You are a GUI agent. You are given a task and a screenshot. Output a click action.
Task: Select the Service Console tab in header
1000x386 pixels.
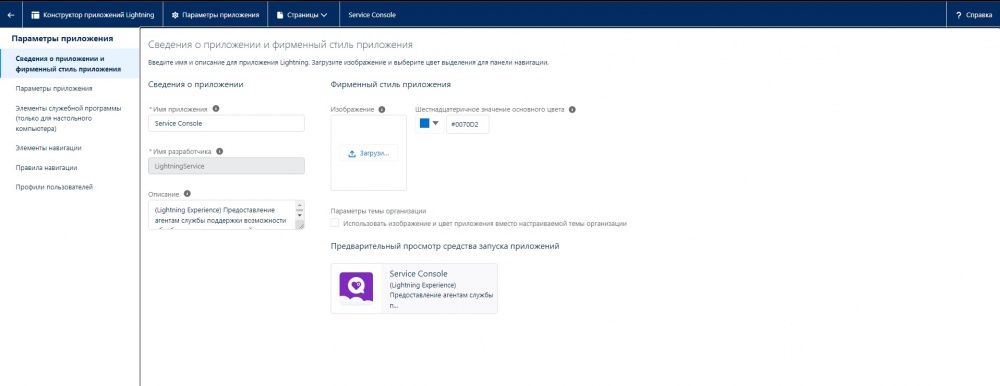(x=372, y=15)
